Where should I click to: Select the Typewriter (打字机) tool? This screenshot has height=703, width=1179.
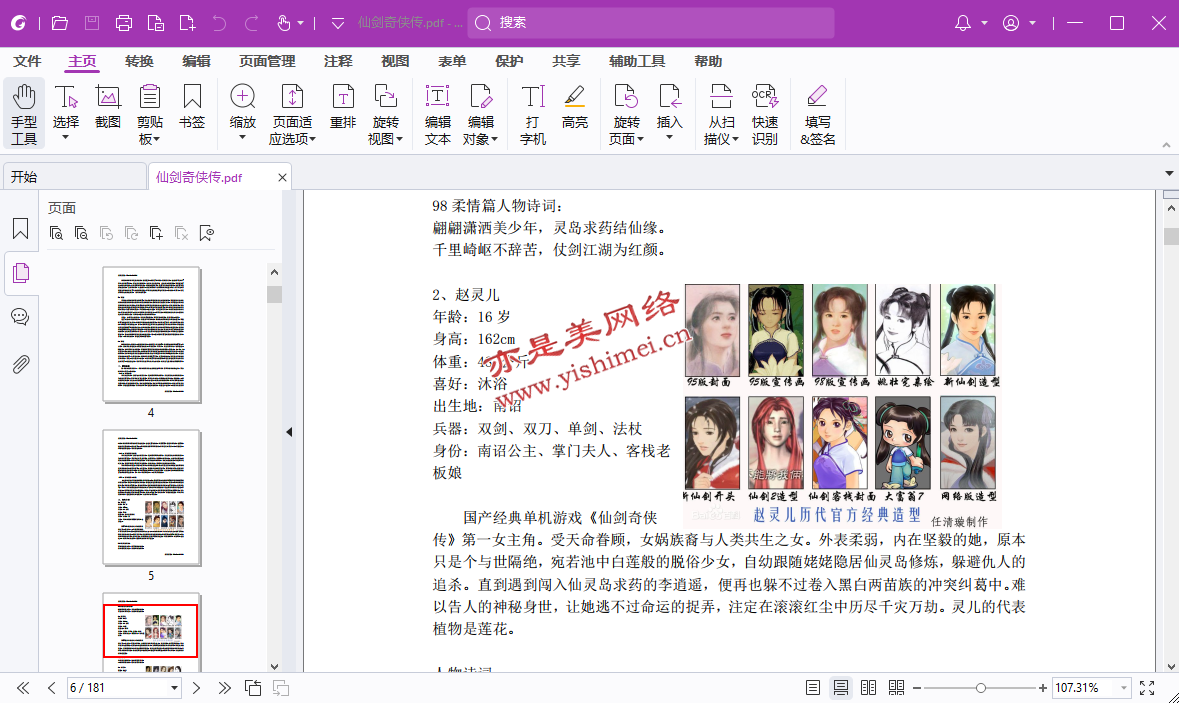[532, 114]
